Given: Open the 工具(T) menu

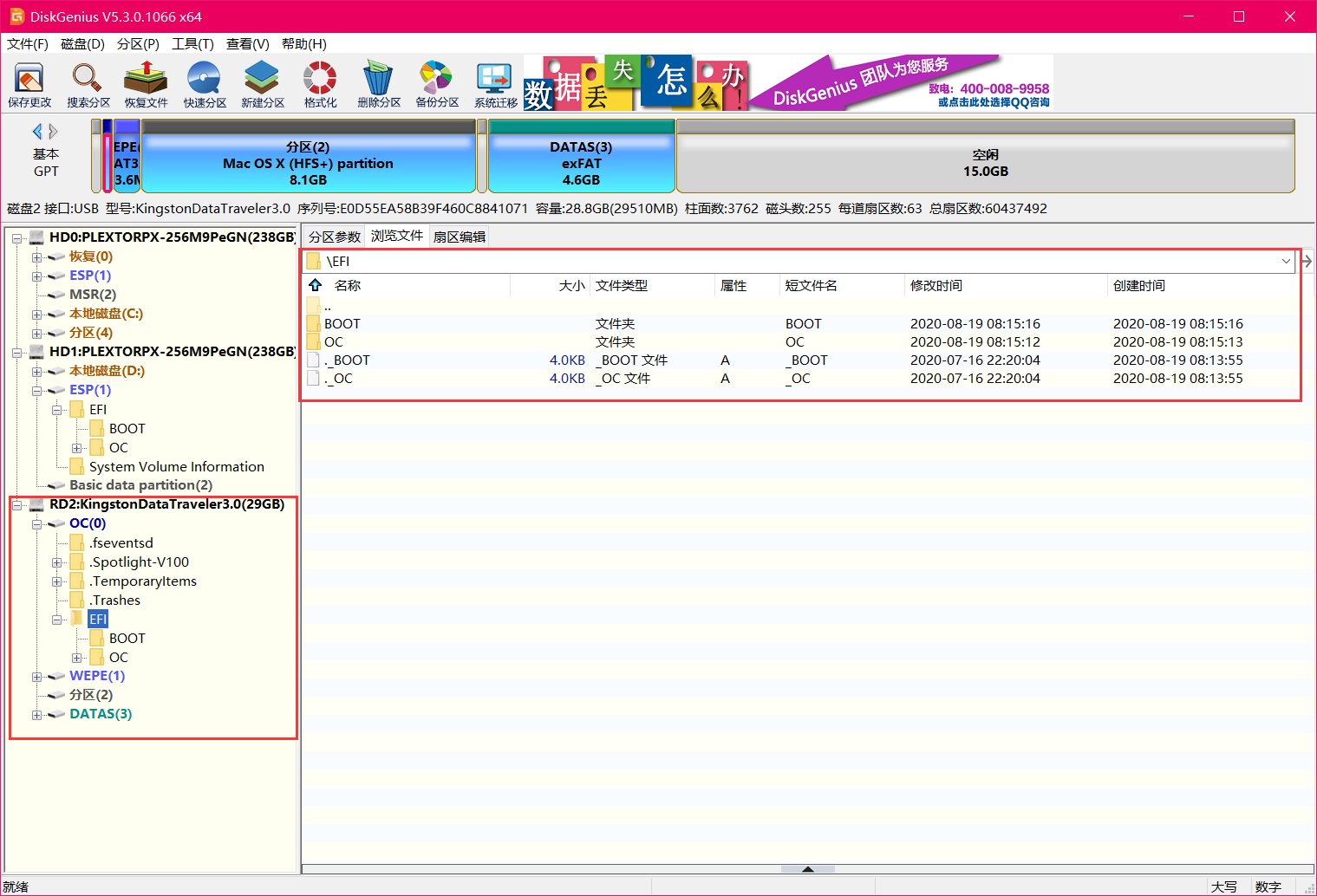Looking at the screenshot, I should click(192, 43).
